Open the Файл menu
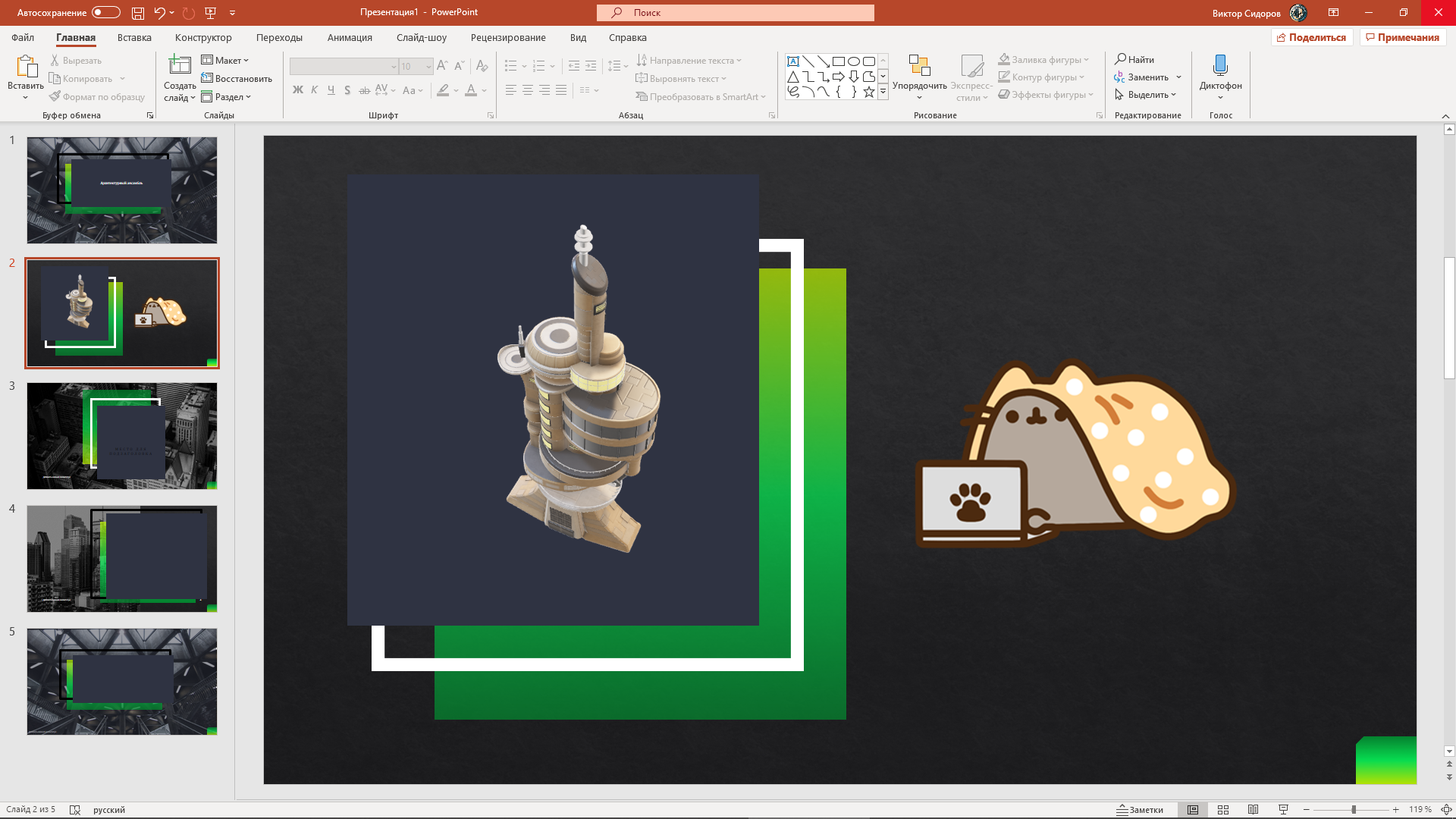 [23, 37]
